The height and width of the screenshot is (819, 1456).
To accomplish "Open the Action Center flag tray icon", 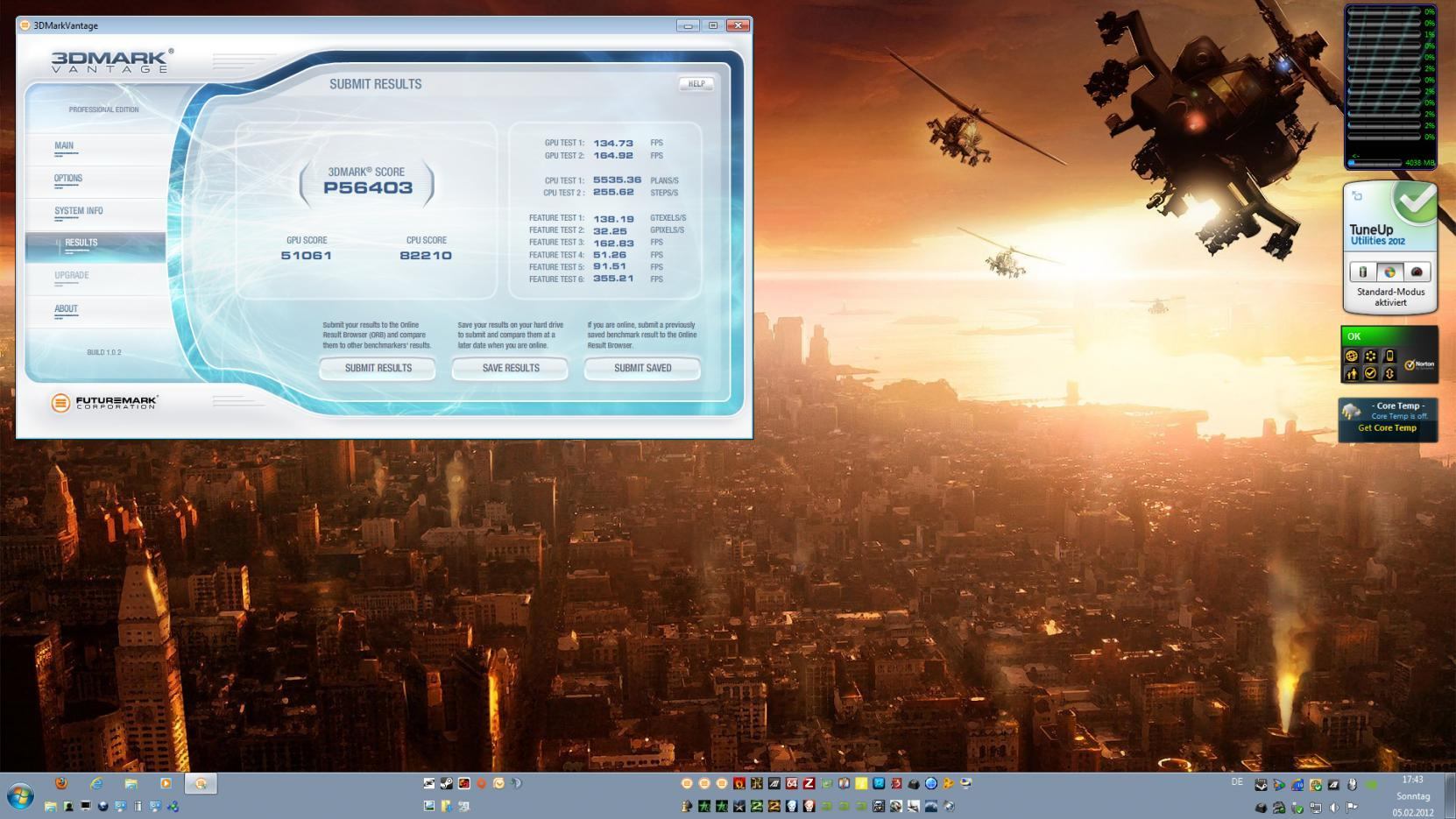I will (x=1352, y=808).
